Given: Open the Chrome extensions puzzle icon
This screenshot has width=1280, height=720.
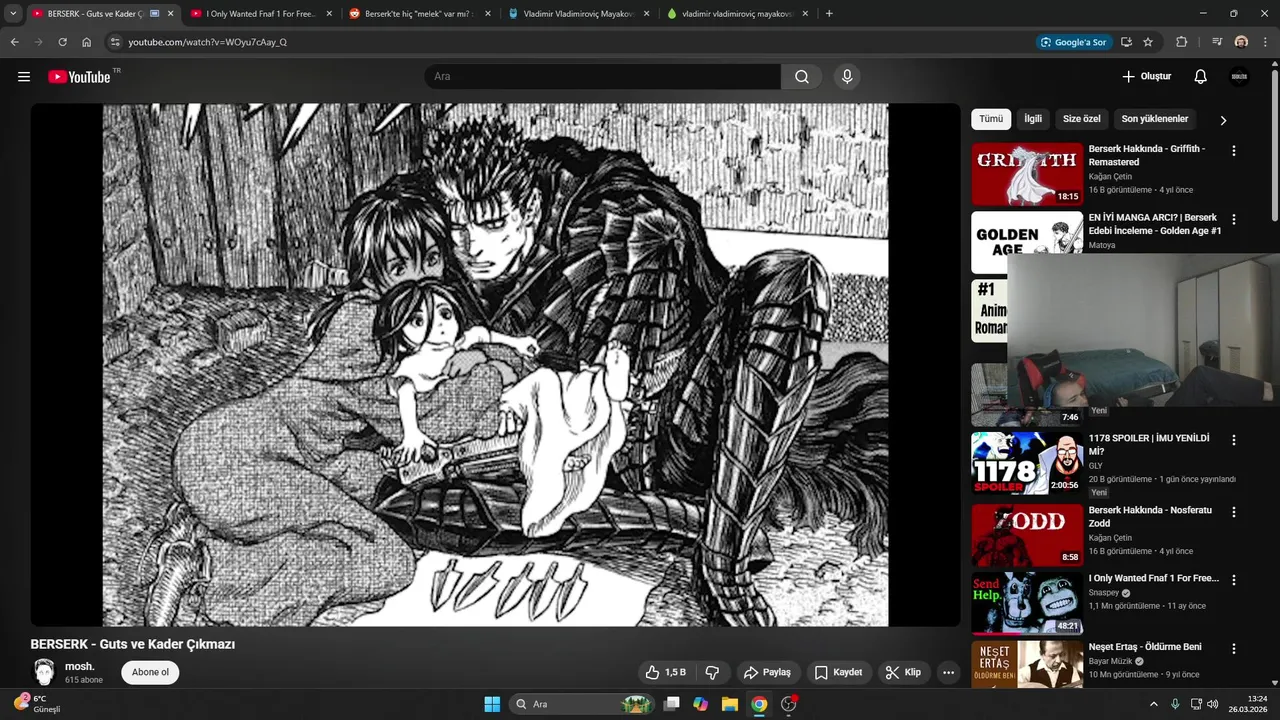Looking at the screenshot, I should pyautogui.click(x=1182, y=42).
